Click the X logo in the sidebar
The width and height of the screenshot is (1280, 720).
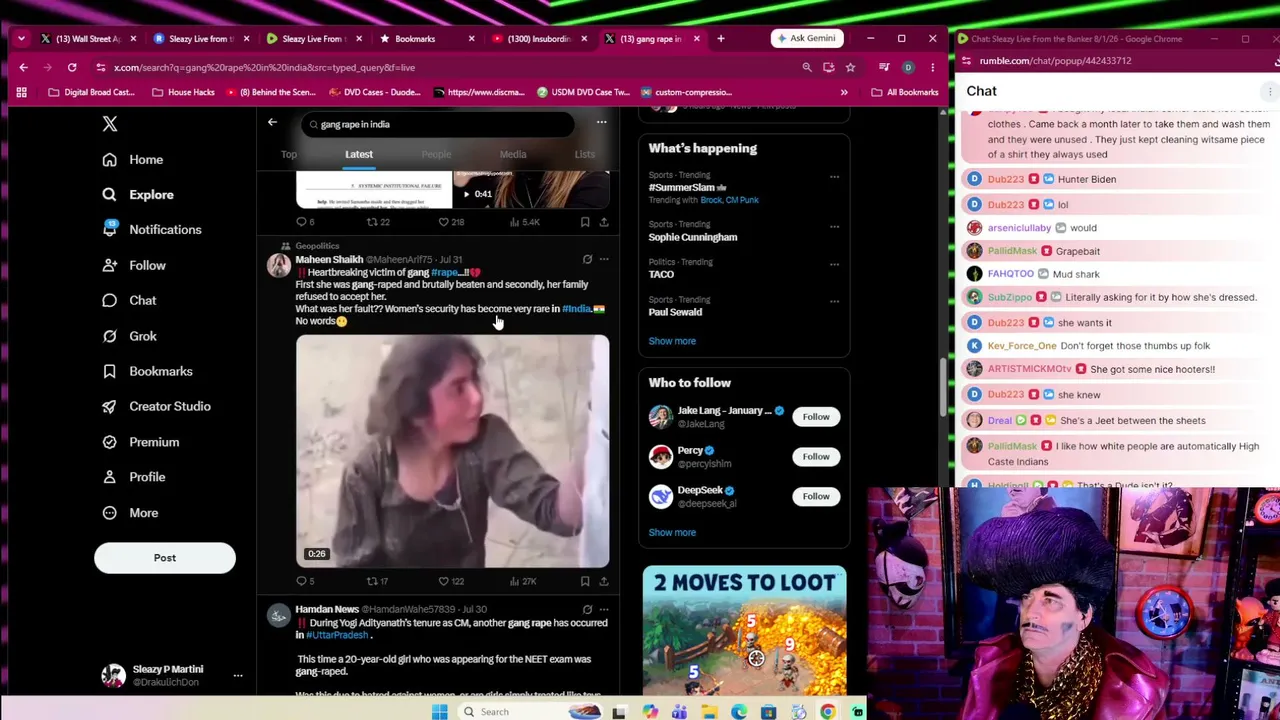pyautogui.click(x=110, y=124)
